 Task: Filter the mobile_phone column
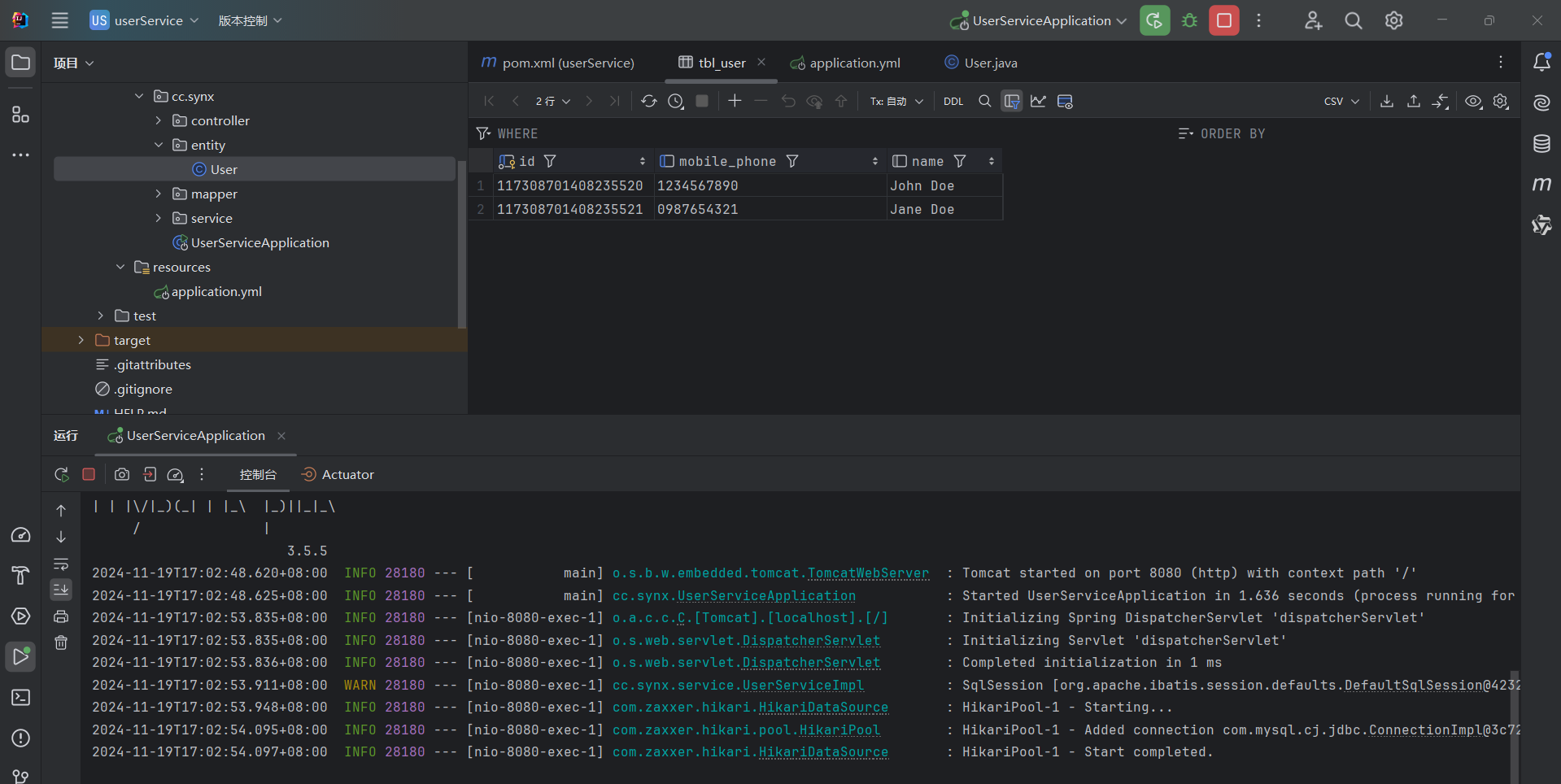pos(792,161)
